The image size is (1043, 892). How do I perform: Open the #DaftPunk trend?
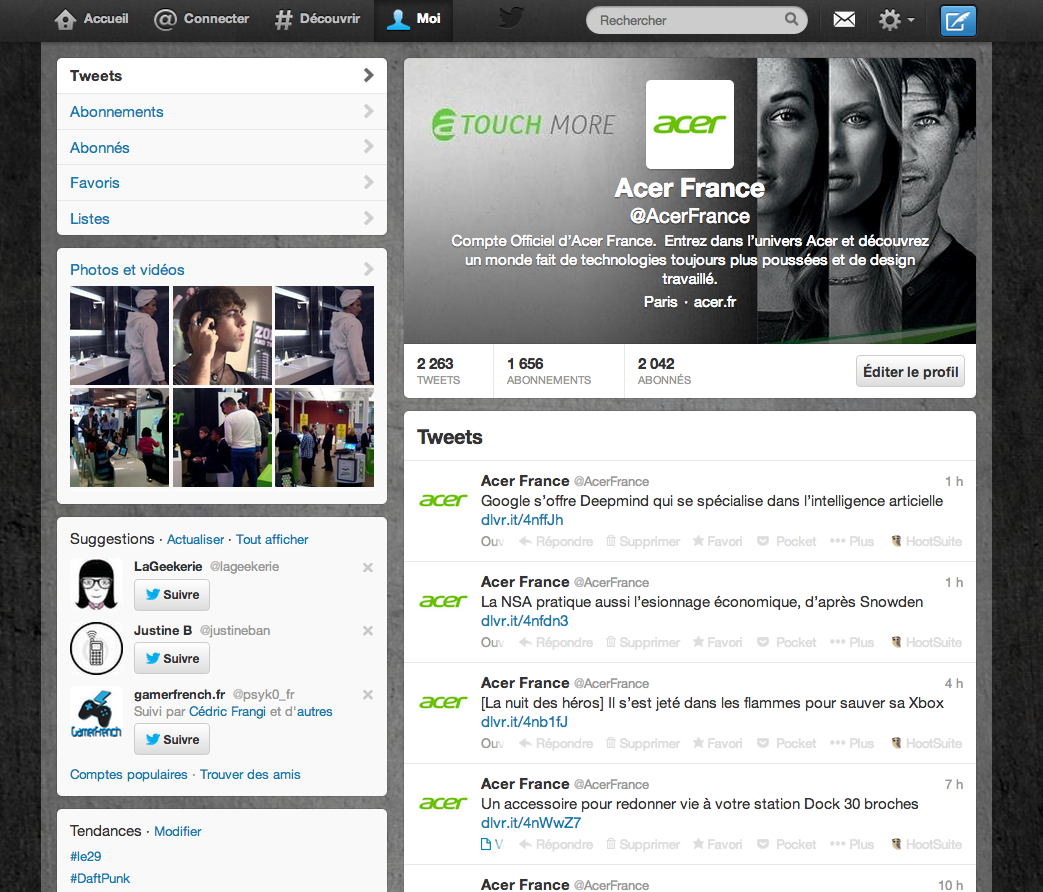pos(100,878)
